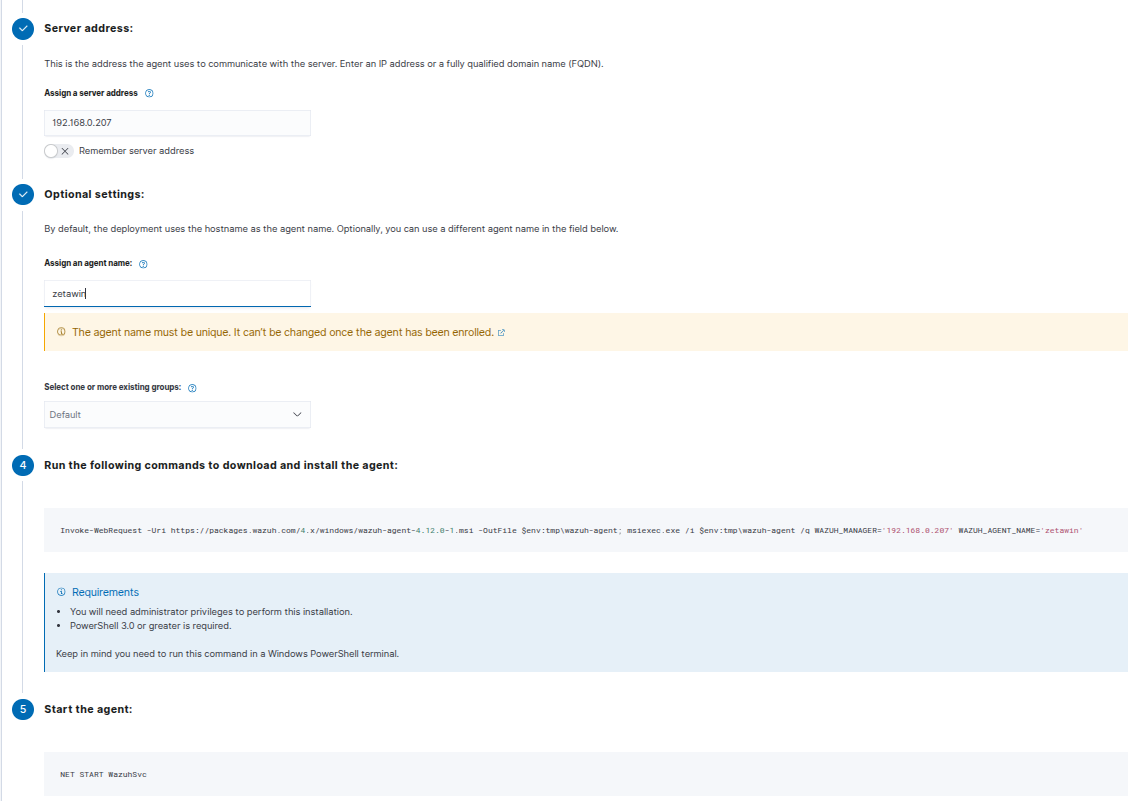This screenshot has height=801, width=1128.
Task: Click the step 4 number badge
Action: 22,465
